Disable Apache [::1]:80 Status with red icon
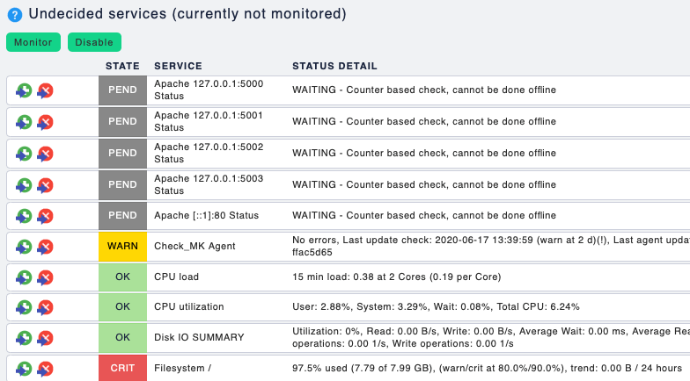The image size is (690, 381). [x=45, y=216]
